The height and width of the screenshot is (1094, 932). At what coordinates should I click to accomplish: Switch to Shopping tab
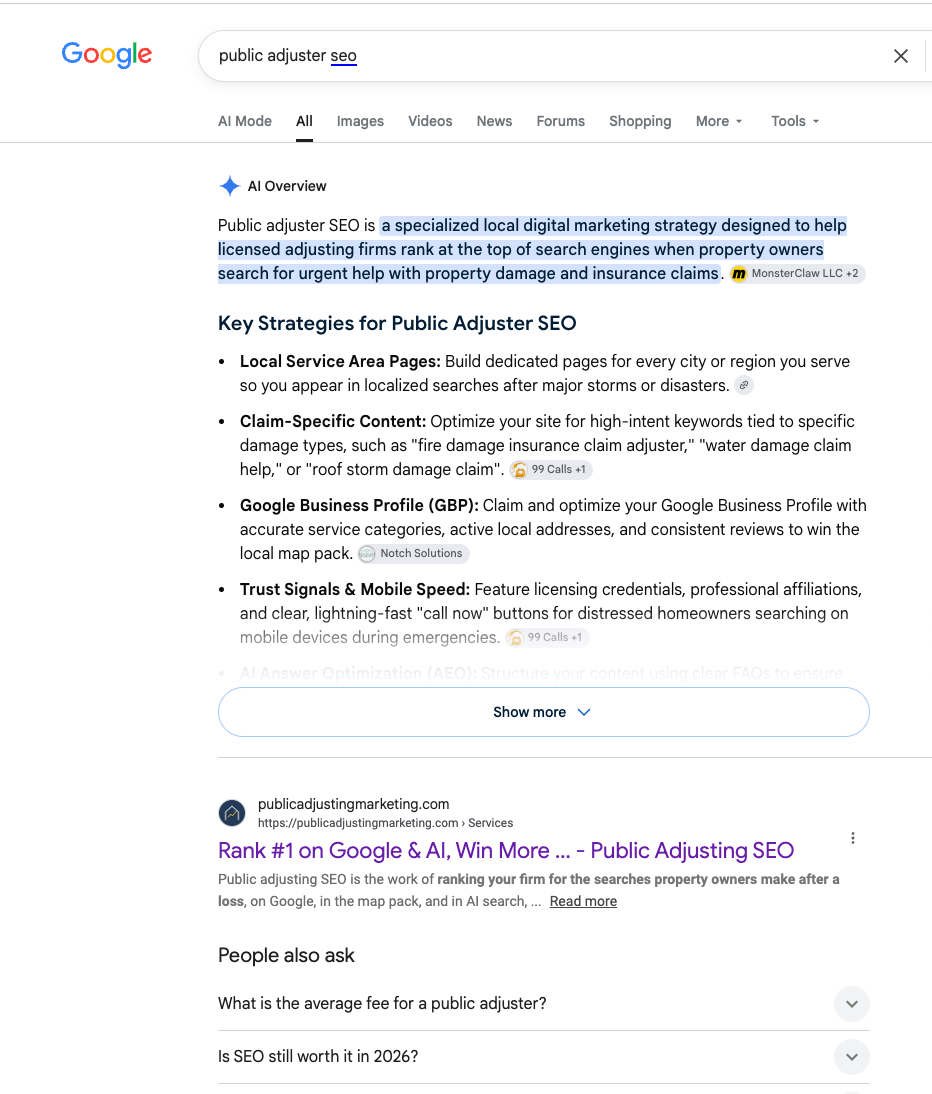point(640,121)
